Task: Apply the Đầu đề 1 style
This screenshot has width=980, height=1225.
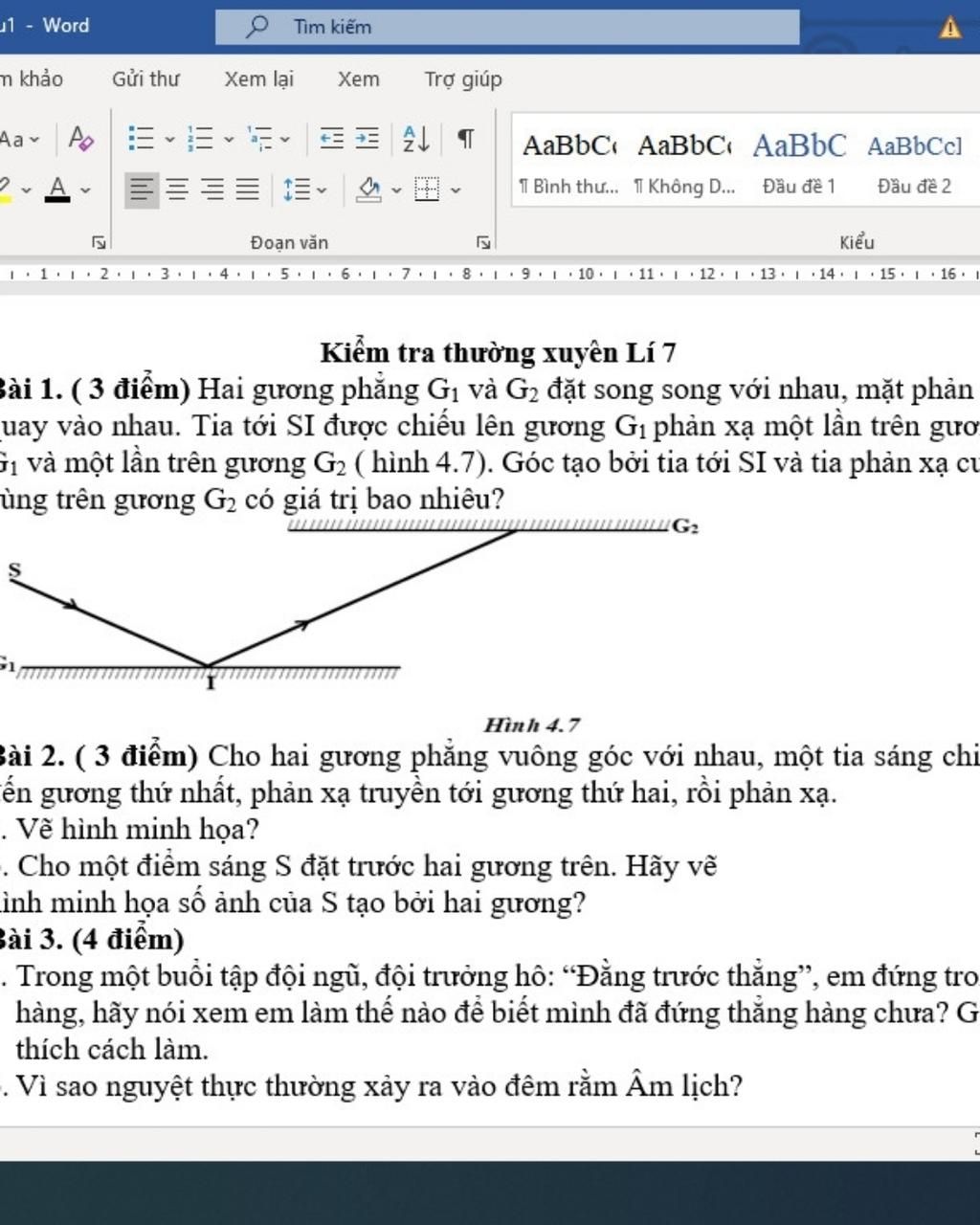Action: click(799, 163)
